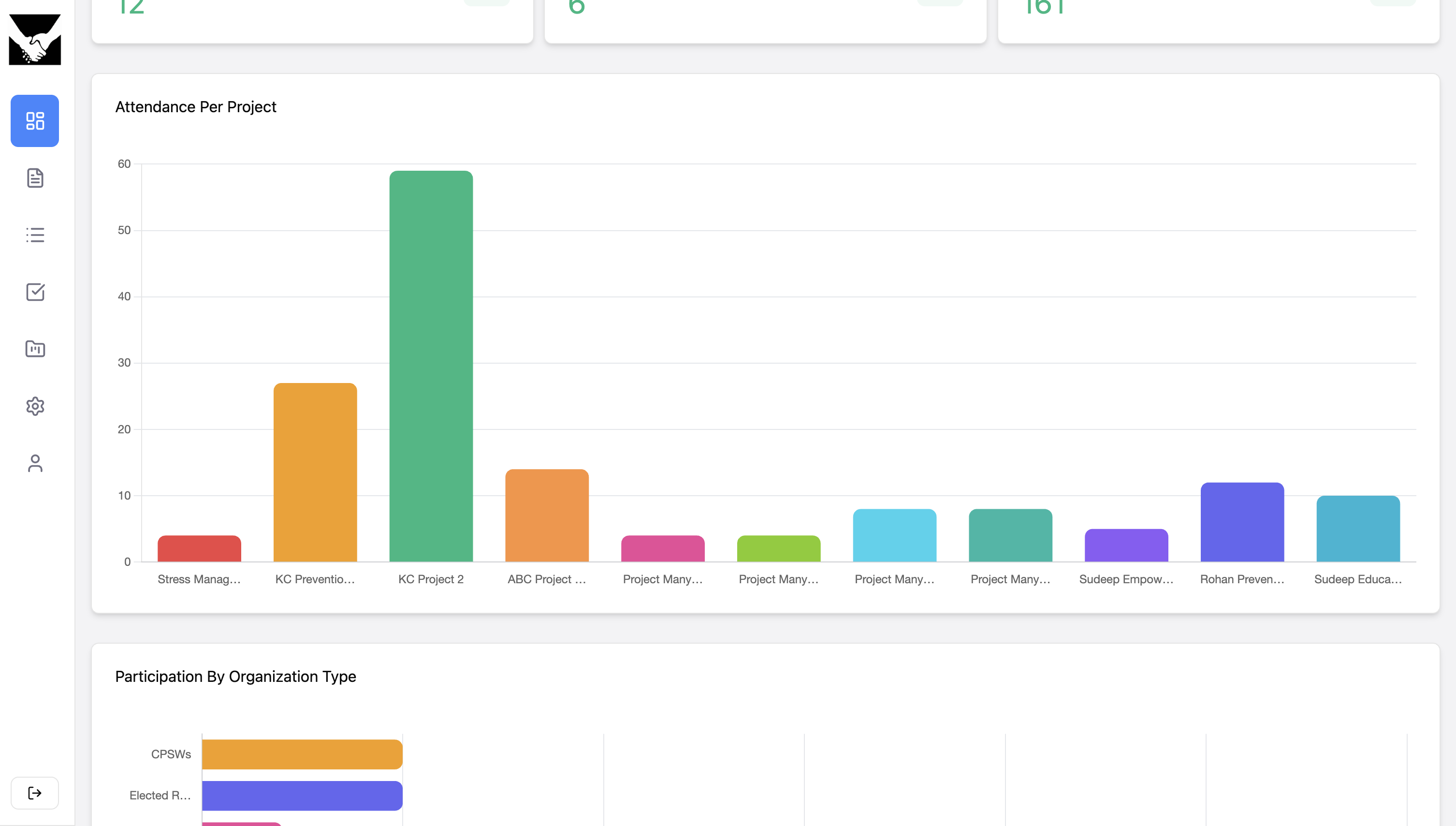Open the folder chart sidebar icon

(x=35, y=349)
